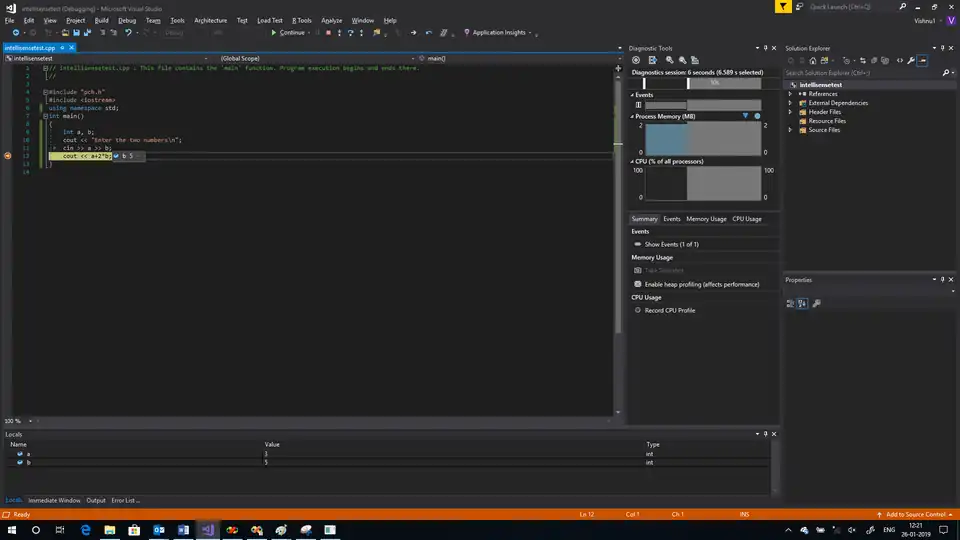Image resolution: width=960 pixels, height=540 pixels.
Task: Click Zoom In icon in Diagnostic Tools
Action: (668, 60)
